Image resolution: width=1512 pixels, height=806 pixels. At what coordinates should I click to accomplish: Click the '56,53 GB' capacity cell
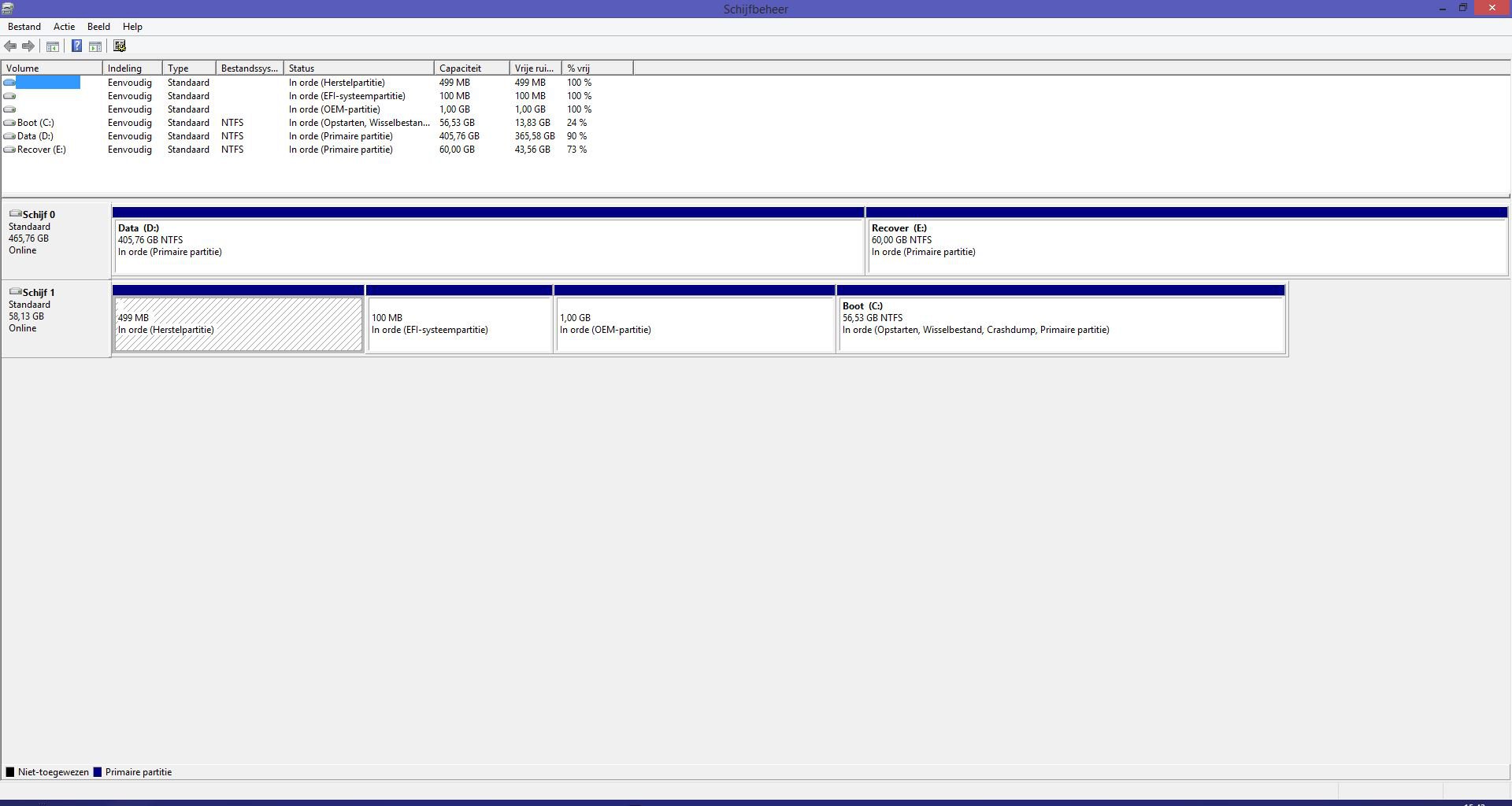coord(457,123)
